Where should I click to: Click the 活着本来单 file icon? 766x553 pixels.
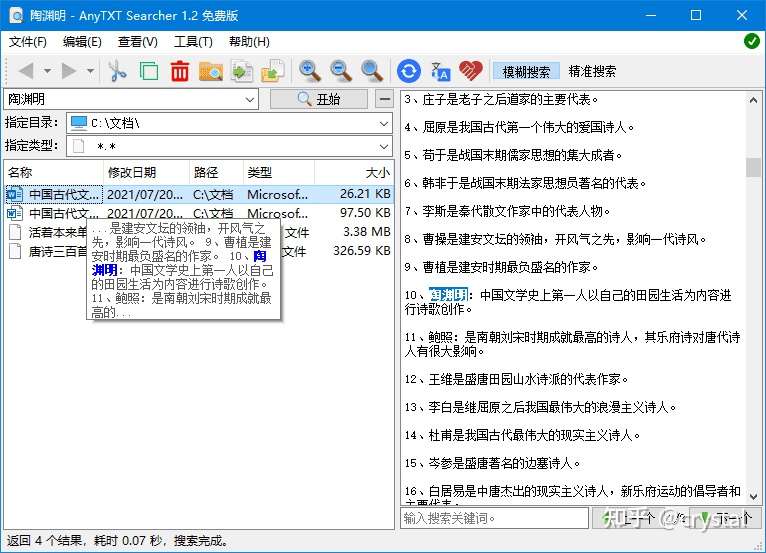15,232
